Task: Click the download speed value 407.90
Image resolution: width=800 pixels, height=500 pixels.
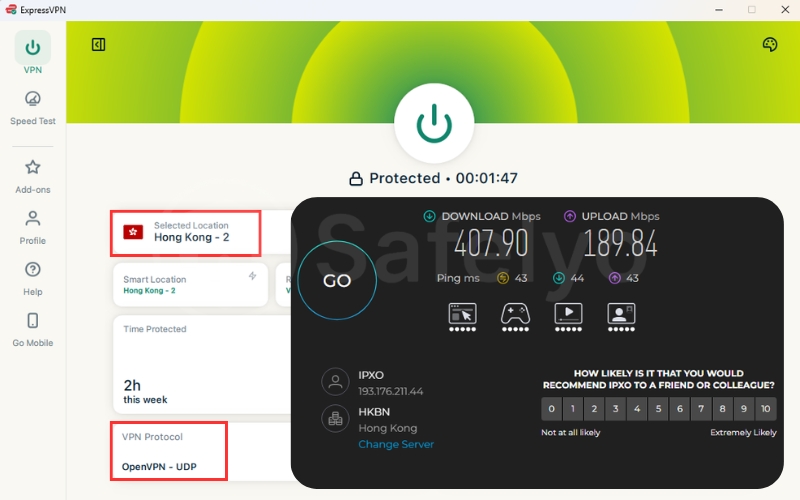Action: click(491, 243)
